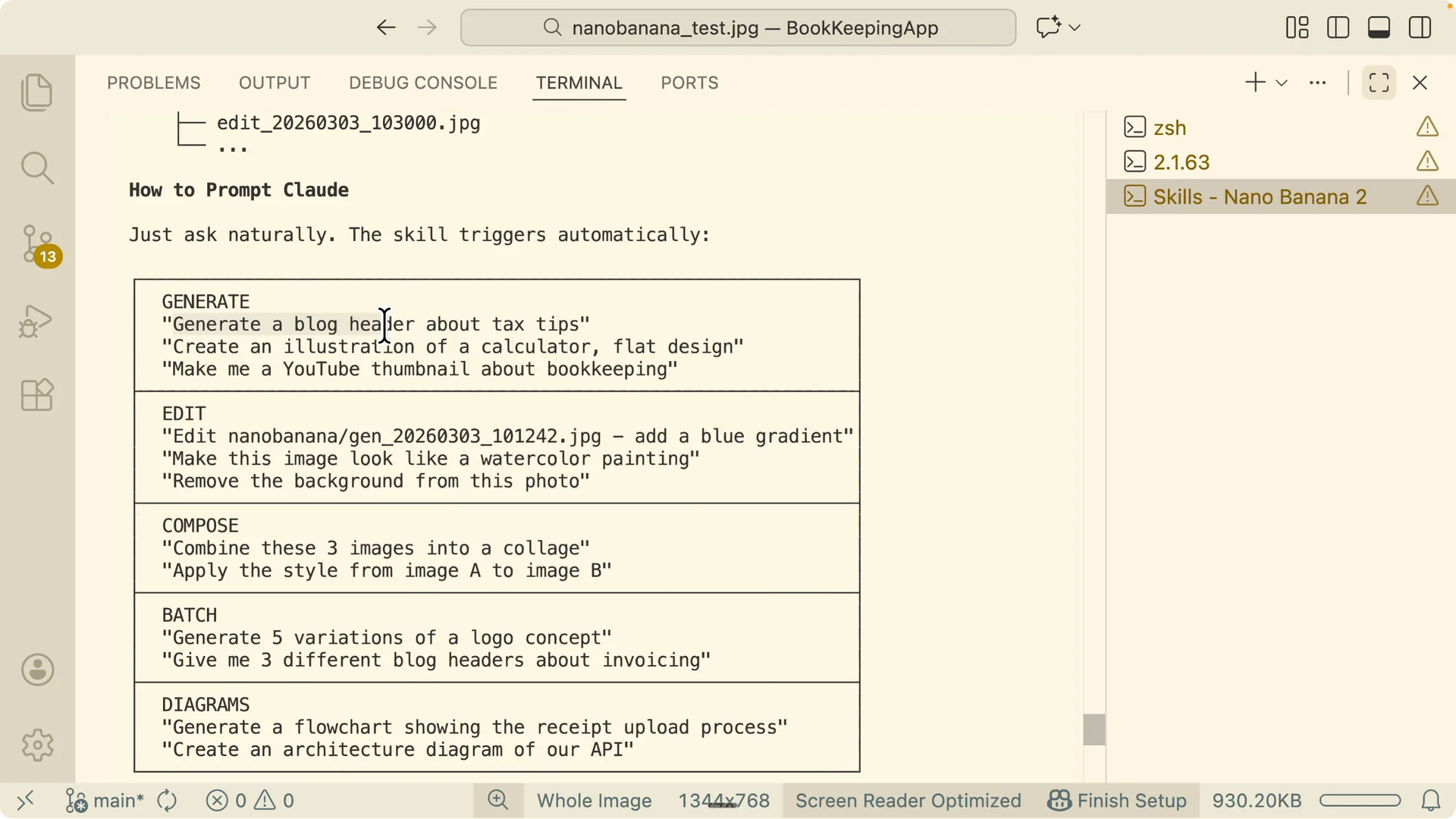Click the How to Prompt Claude heading
Image resolution: width=1456 pixels, height=819 pixels.
point(239,190)
